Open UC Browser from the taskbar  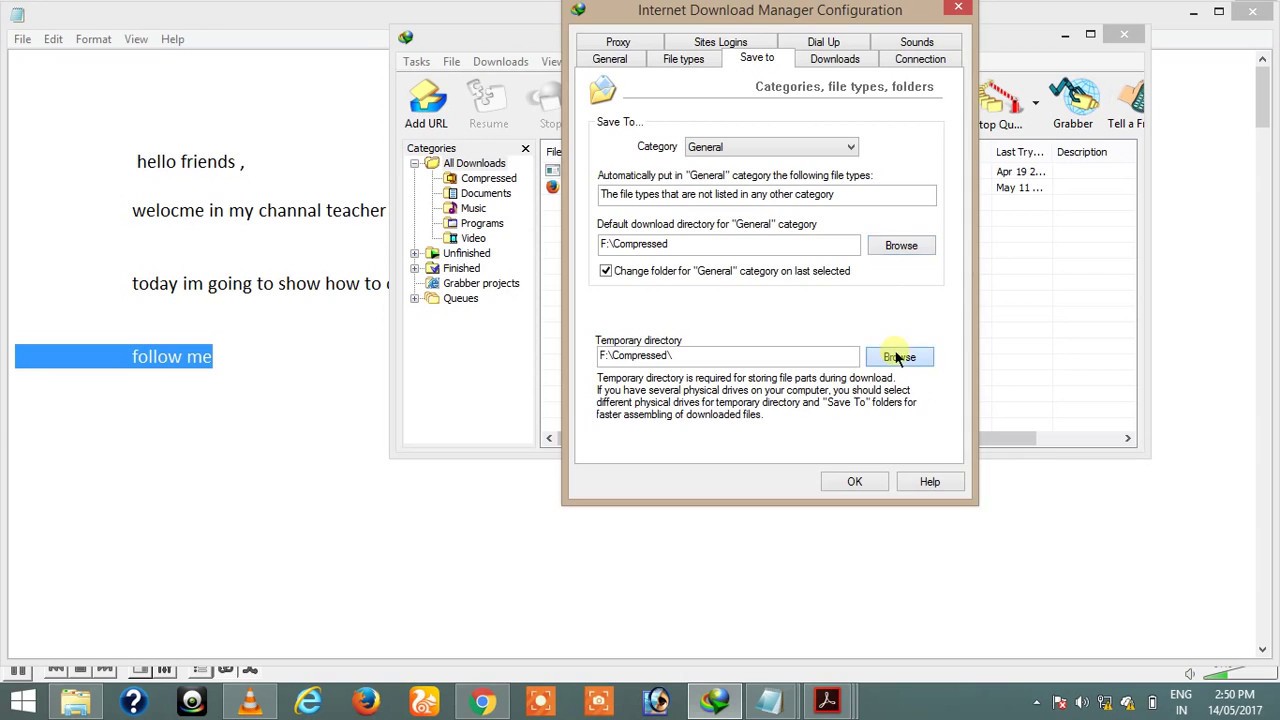pyautogui.click(x=424, y=701)
